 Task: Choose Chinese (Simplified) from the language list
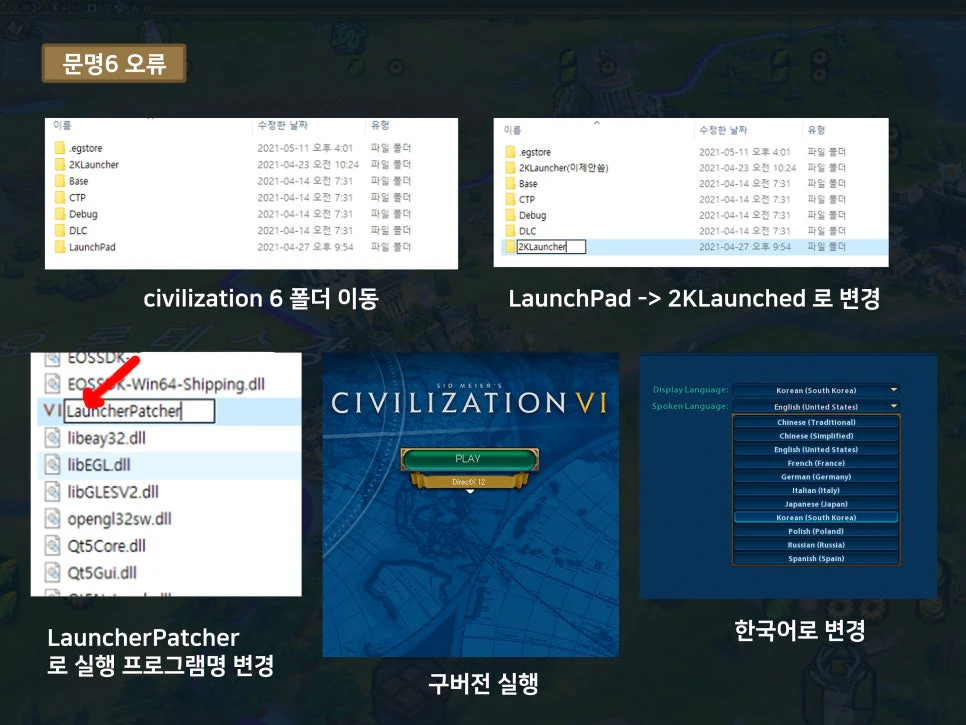(x=816, y=435)
